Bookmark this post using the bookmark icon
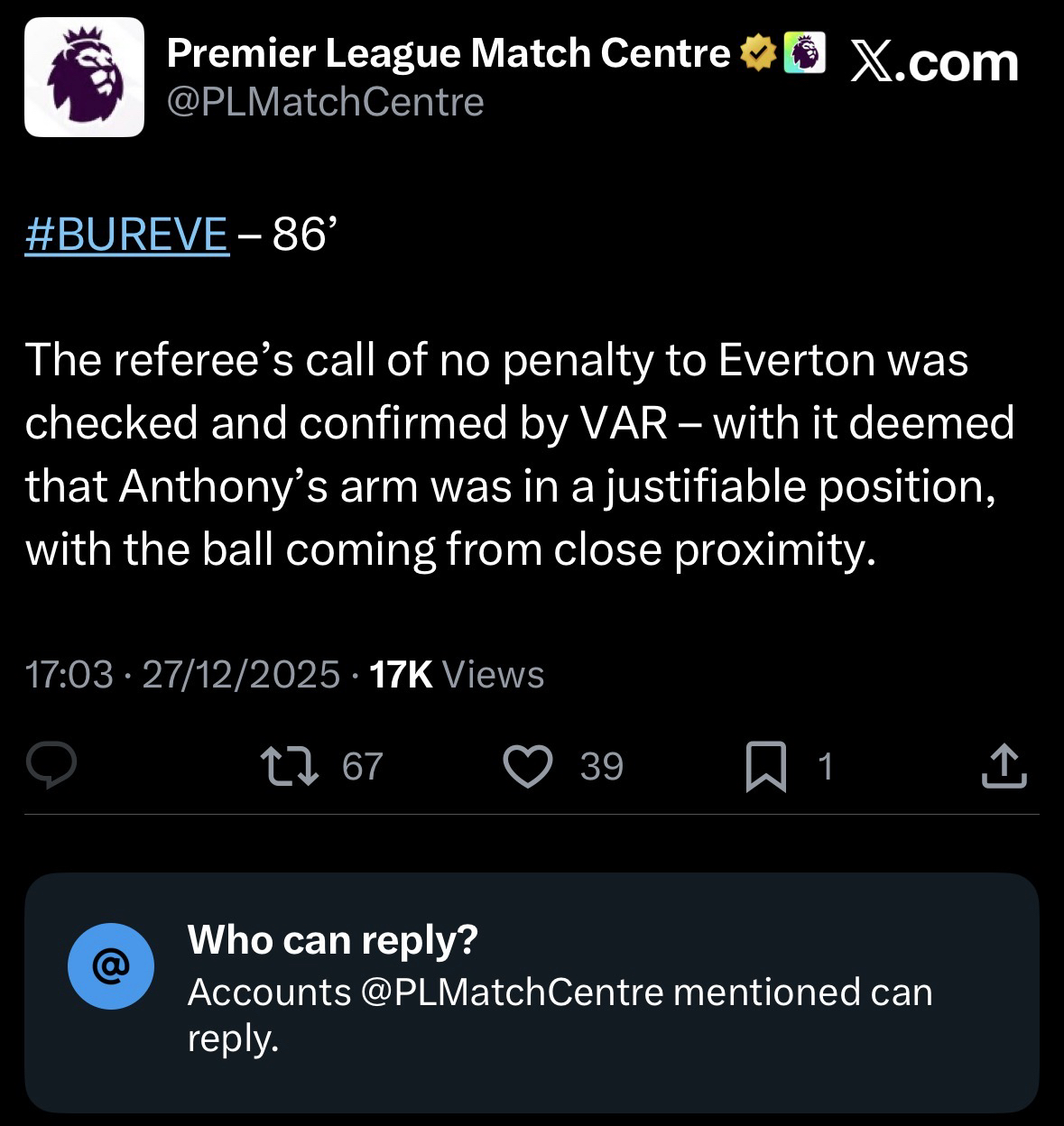This screenshot has width=1064, height=1126. coord(765,767)
